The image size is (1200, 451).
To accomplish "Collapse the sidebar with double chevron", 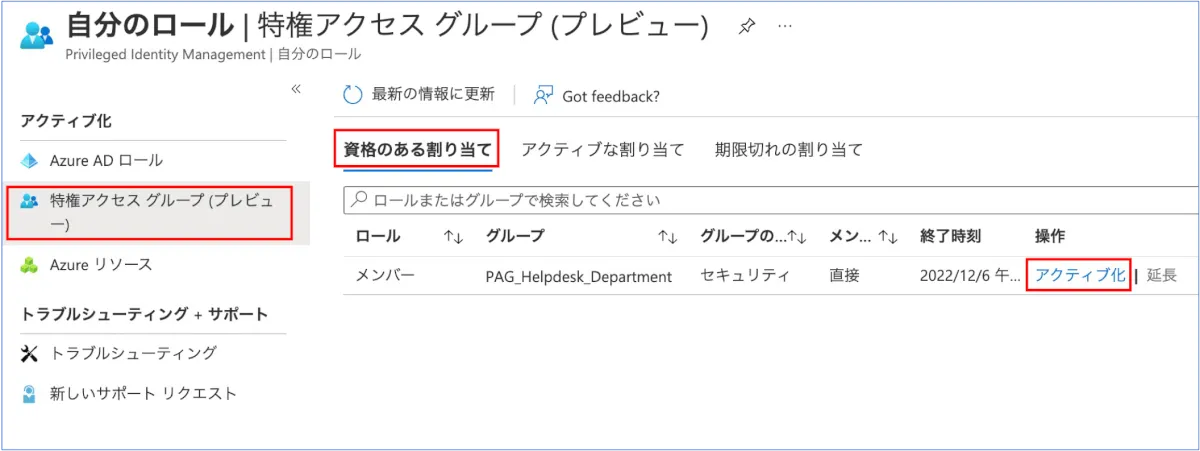I will point(296,89).
